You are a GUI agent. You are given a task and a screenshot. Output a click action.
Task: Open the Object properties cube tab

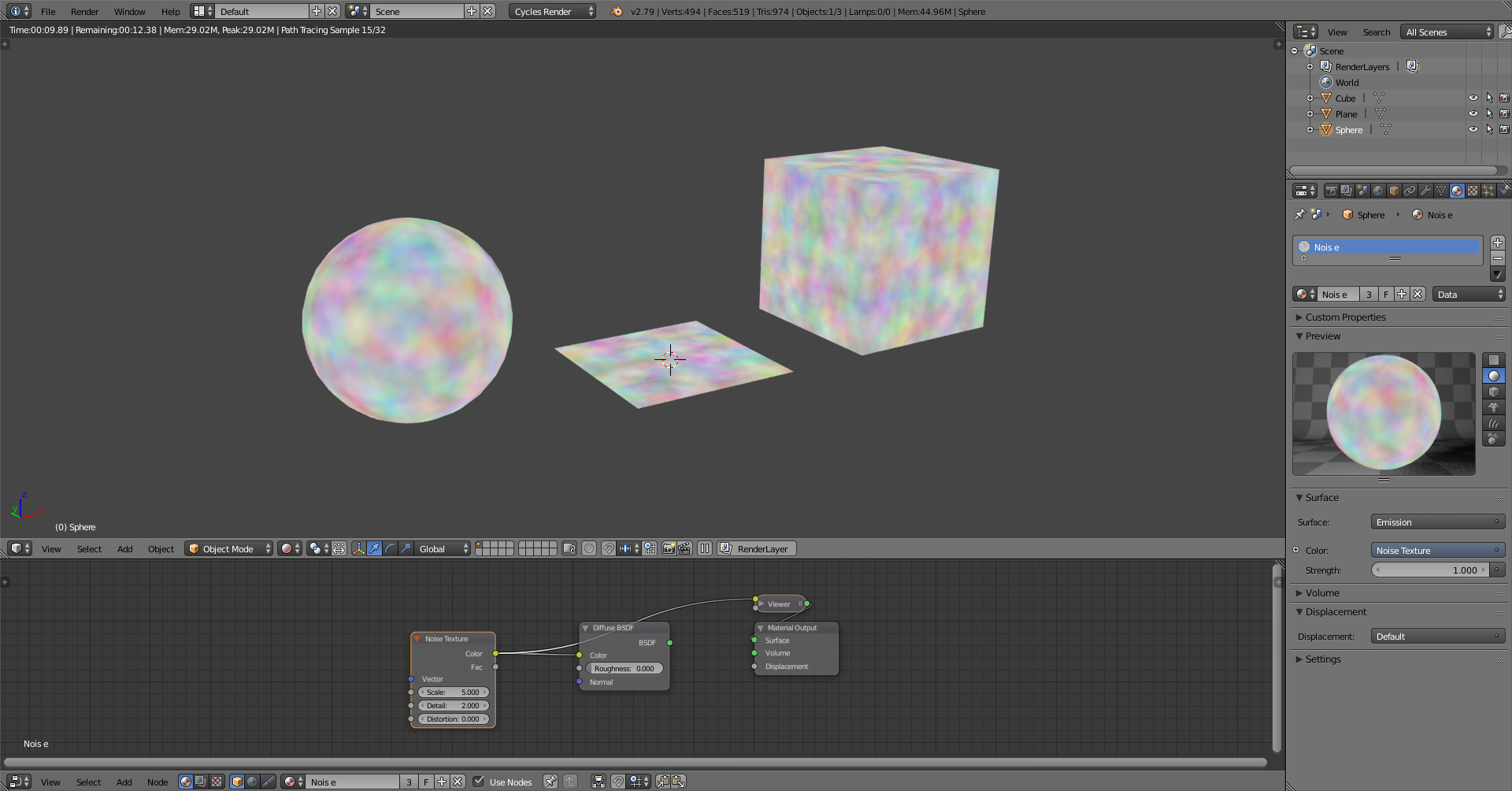pos(1394,191)
